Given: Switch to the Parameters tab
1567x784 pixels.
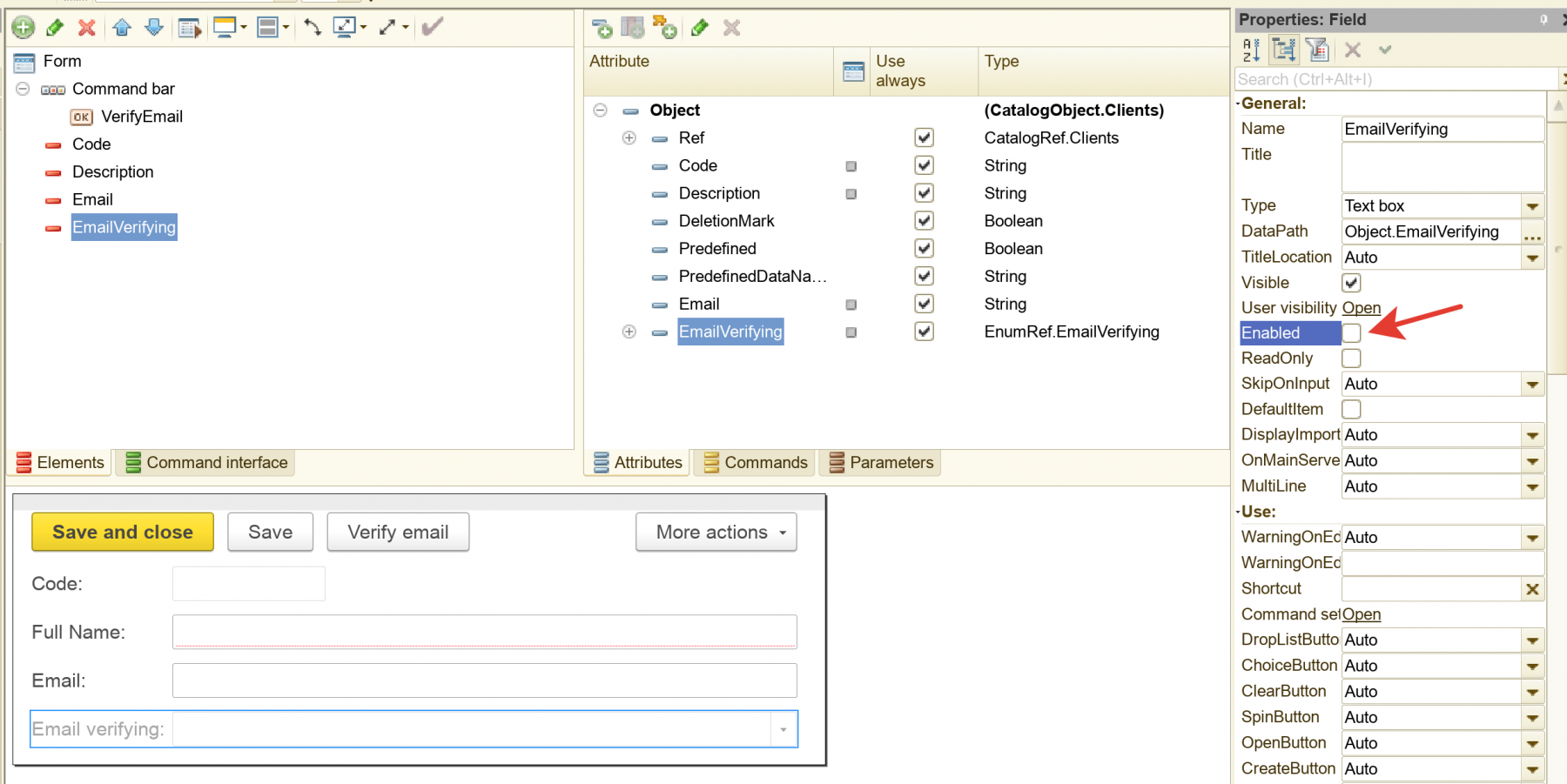Looking at the screenshot, I should 881,463.
